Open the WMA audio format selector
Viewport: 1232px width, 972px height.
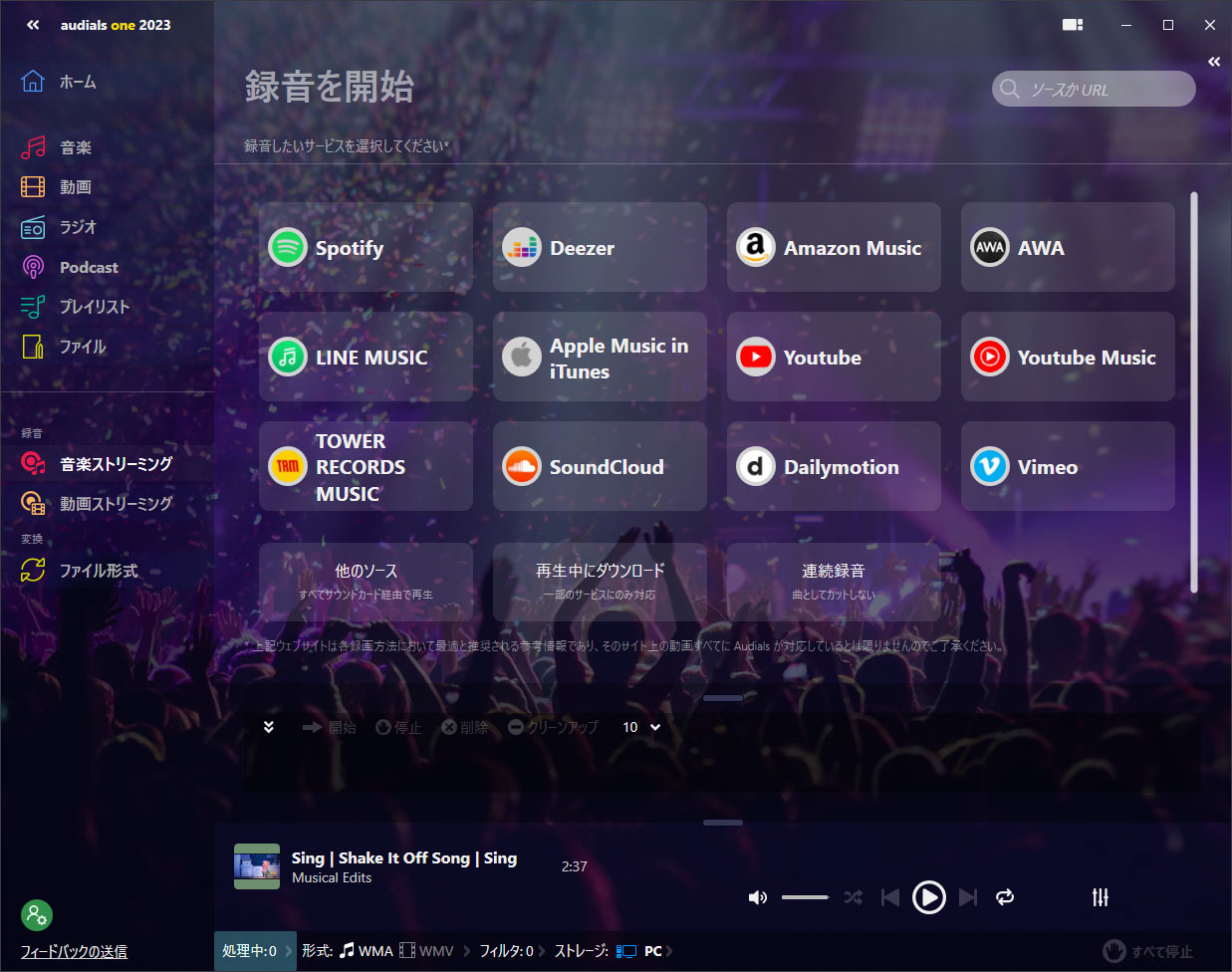coord(366,951)
